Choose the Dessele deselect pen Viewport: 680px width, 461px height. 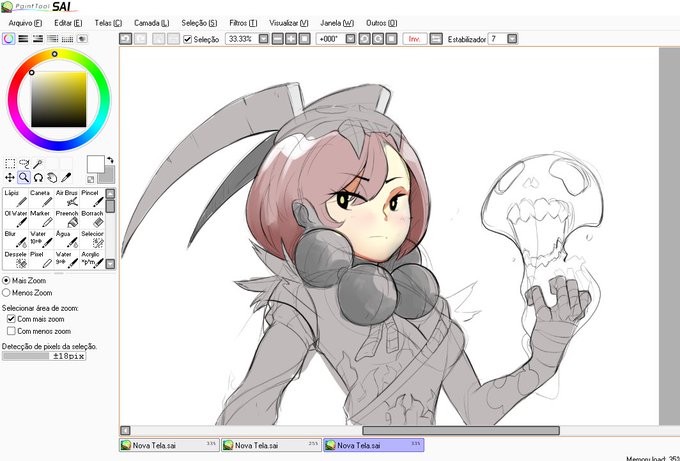[x=16, y=259]
